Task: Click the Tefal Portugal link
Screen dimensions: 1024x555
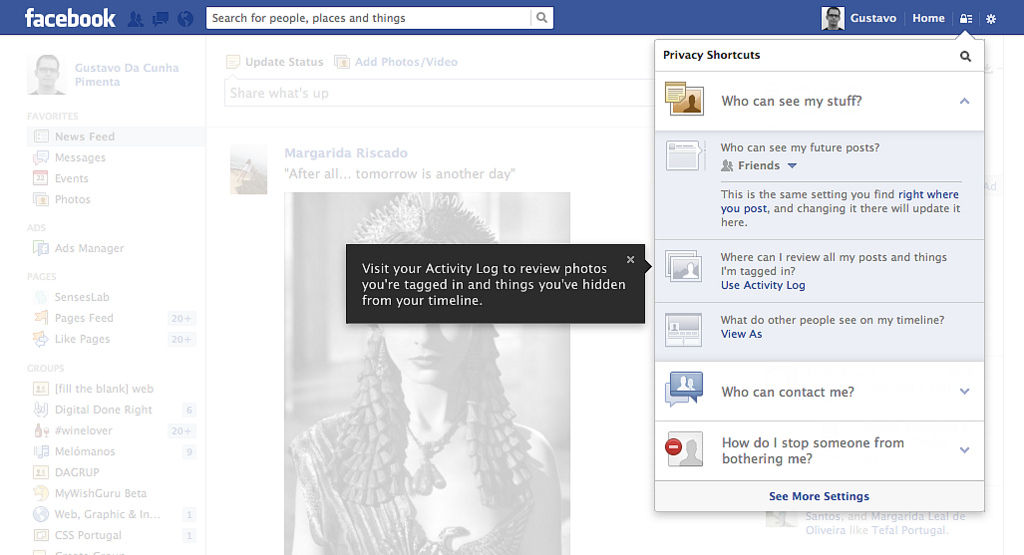Action: 908,530
